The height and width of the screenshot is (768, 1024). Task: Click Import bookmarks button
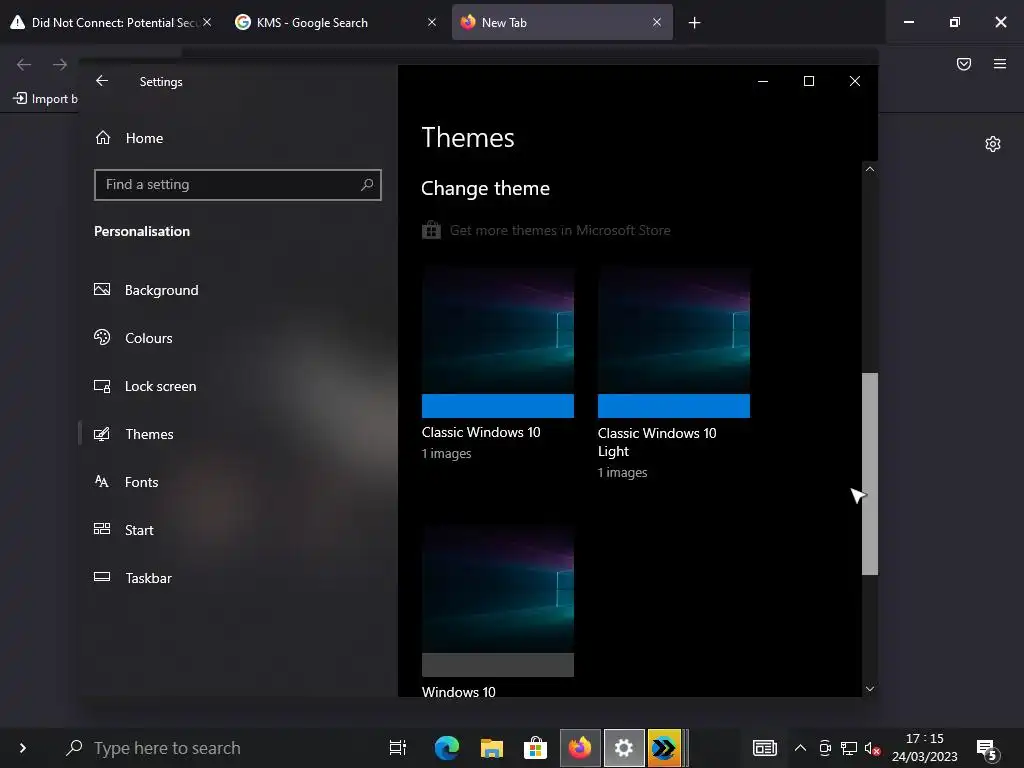tap(45, 99)
